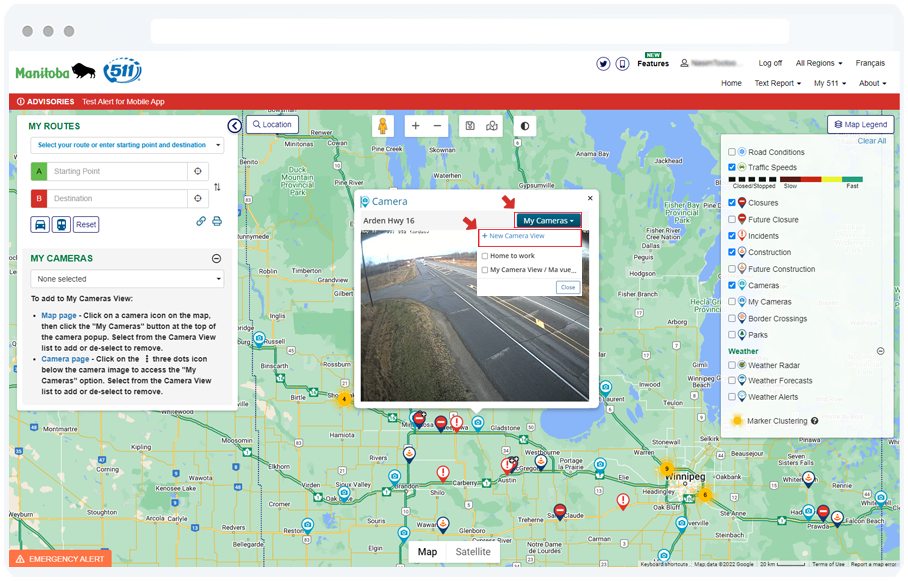The width and height of the screenshot is (908, 581).
Task: Expand About menu
Action: pos(873,83)
